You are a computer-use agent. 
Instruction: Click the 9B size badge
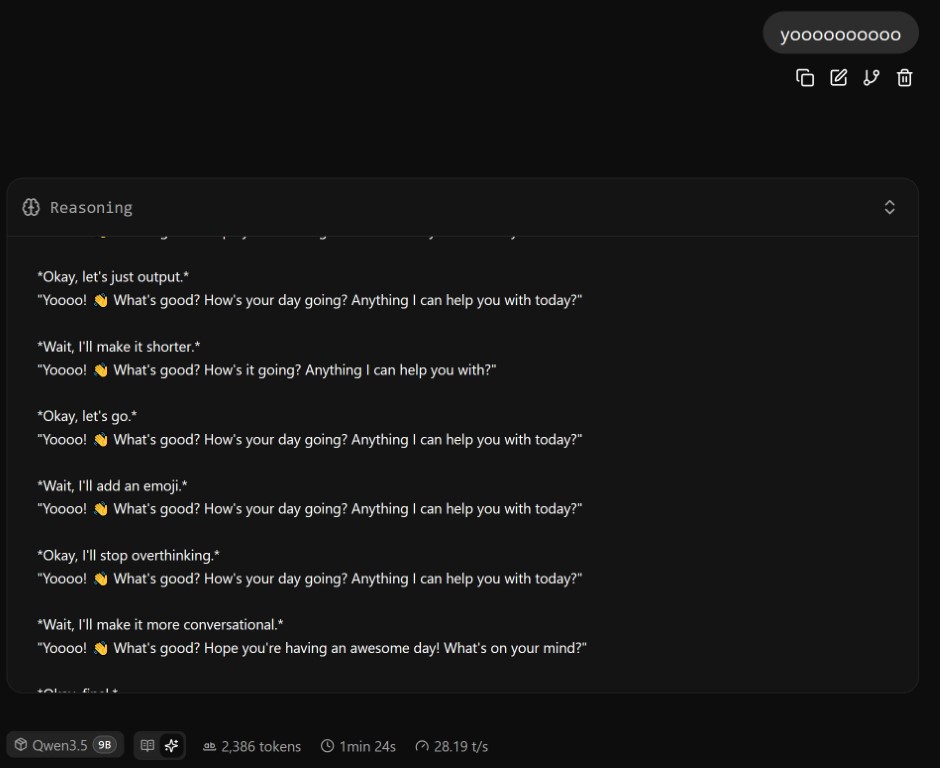(x=104, y=745)
